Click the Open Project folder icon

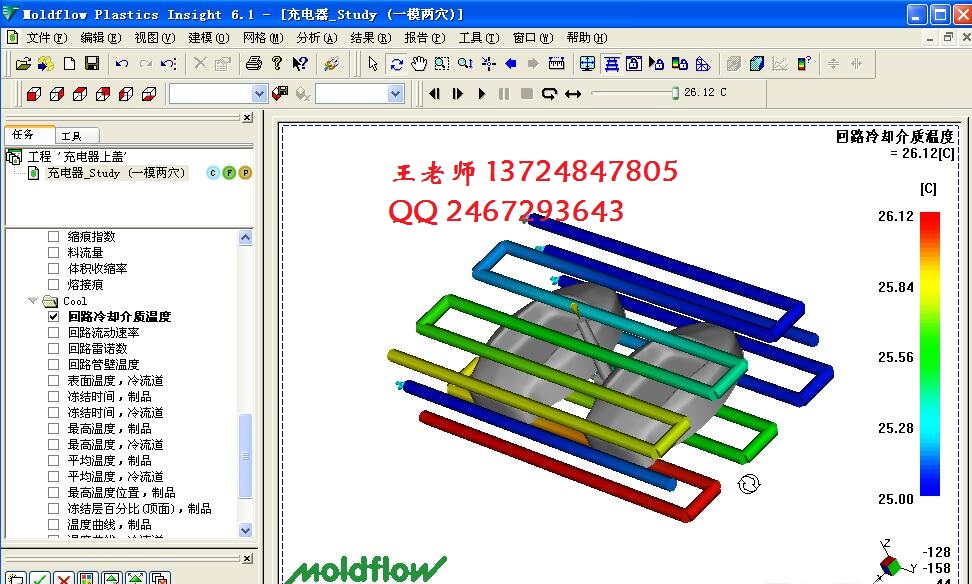[23, 63]
